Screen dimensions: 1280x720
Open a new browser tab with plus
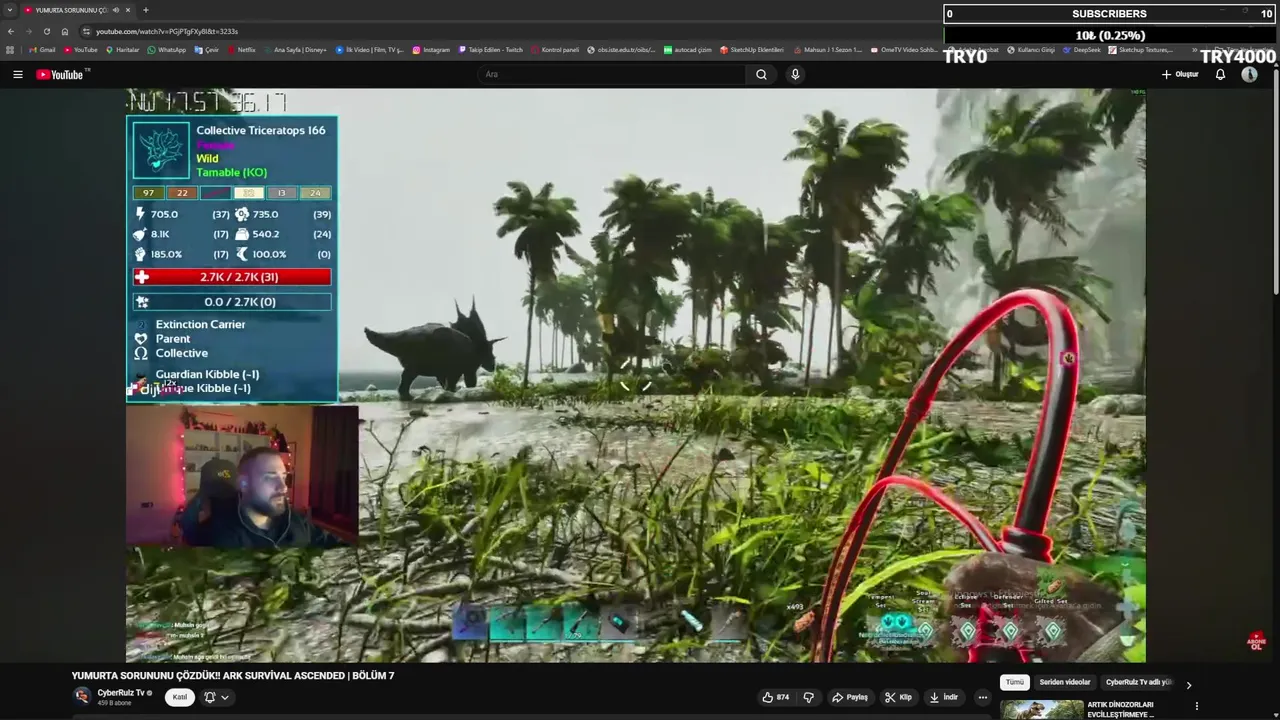click(x=145, y=10)
